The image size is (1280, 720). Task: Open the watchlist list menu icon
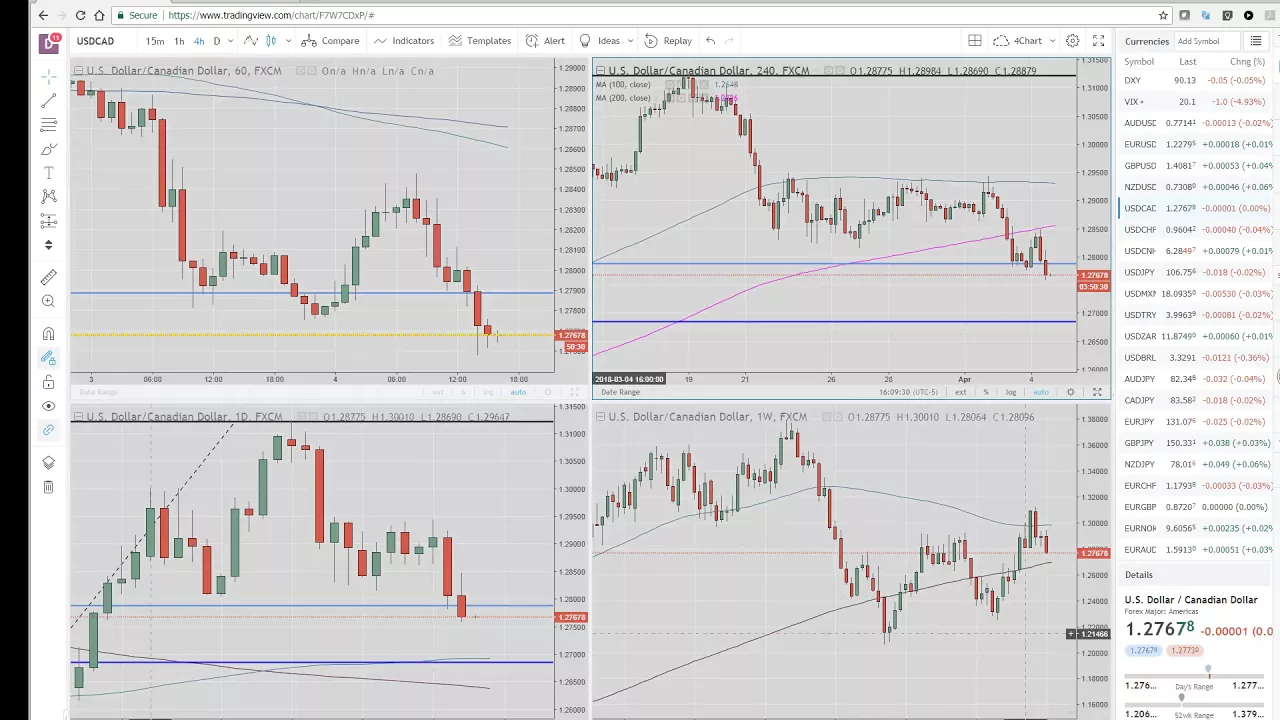[1257, 41]
